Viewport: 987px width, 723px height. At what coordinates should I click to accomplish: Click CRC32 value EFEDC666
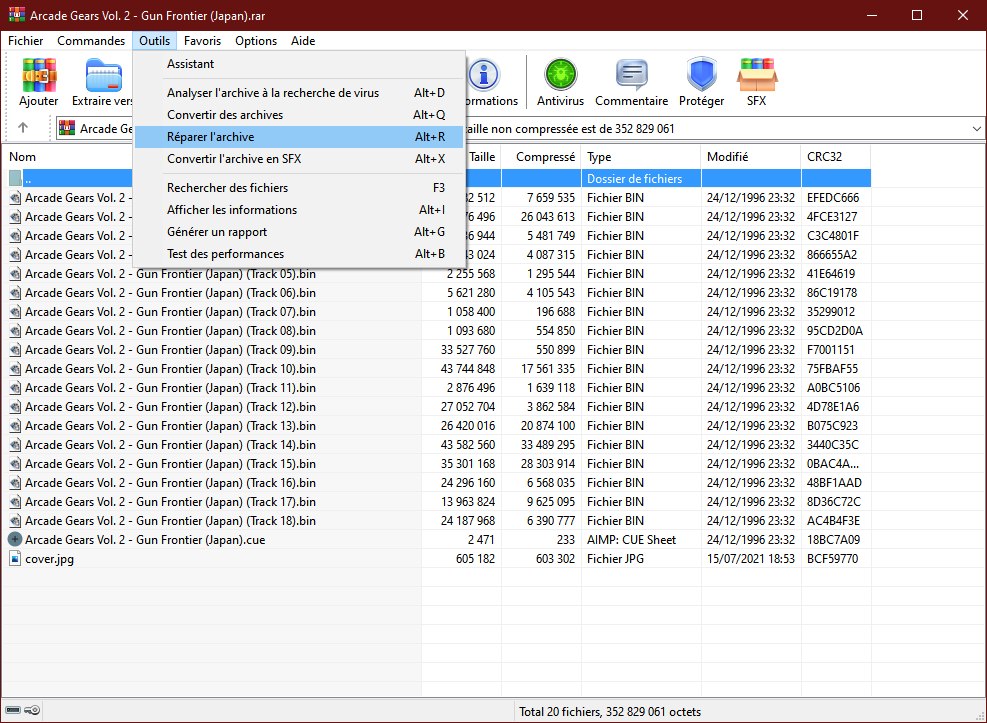click(x=833, y=198)
